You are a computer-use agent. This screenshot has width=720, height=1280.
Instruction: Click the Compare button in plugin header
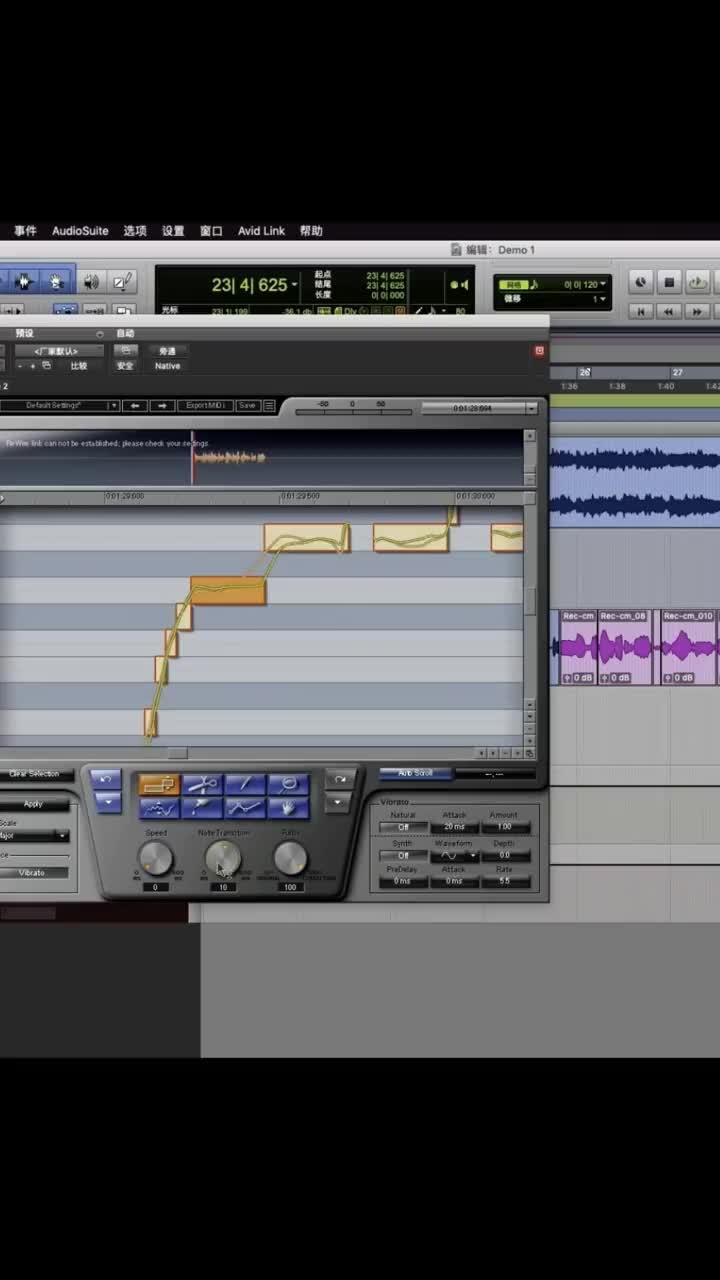click(78, 366)
